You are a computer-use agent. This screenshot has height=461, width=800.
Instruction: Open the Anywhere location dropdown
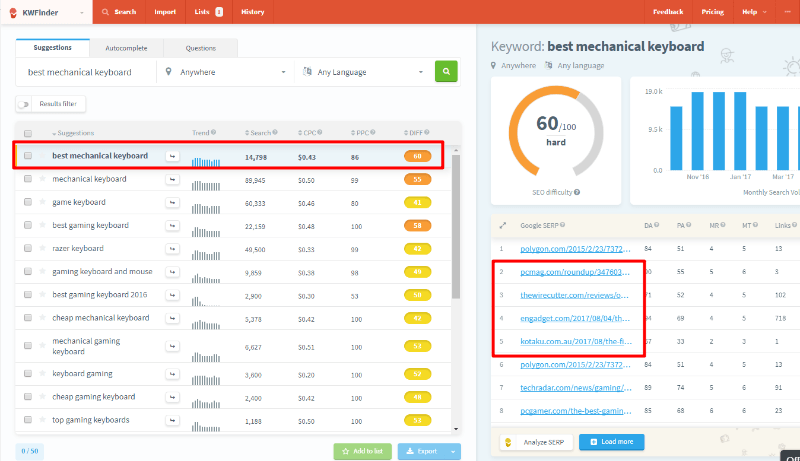coord(225,72)
